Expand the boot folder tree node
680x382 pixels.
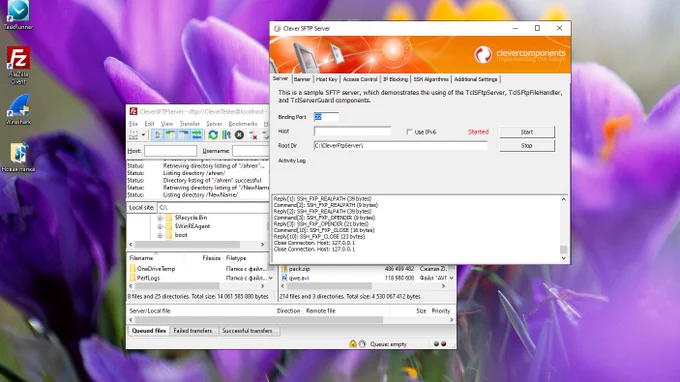pos(160,235)
